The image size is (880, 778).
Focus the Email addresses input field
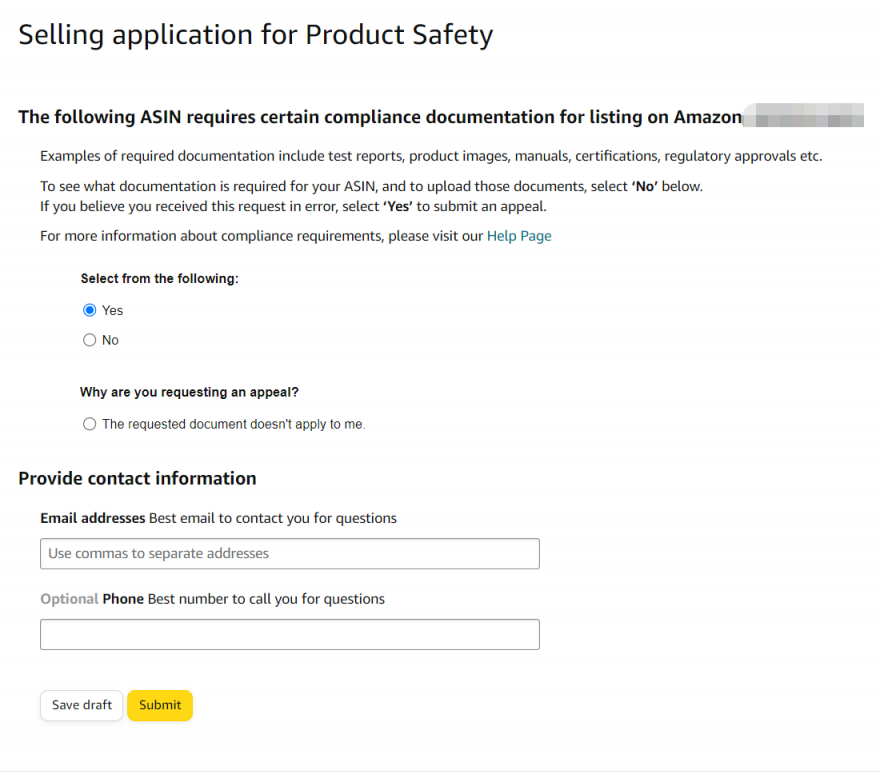tap(290, 554)
